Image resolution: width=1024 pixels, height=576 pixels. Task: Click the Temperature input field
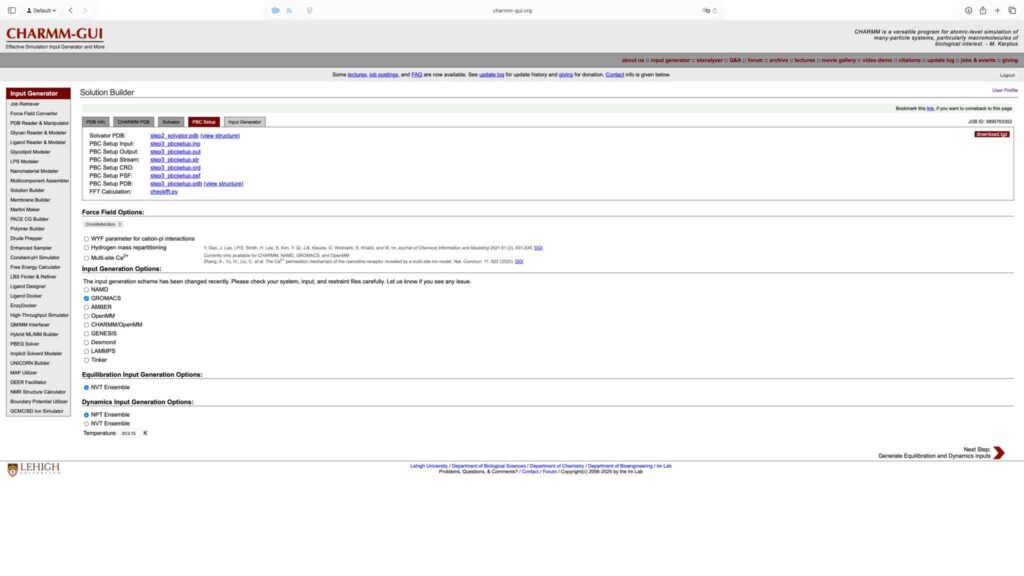pos(130,433)
